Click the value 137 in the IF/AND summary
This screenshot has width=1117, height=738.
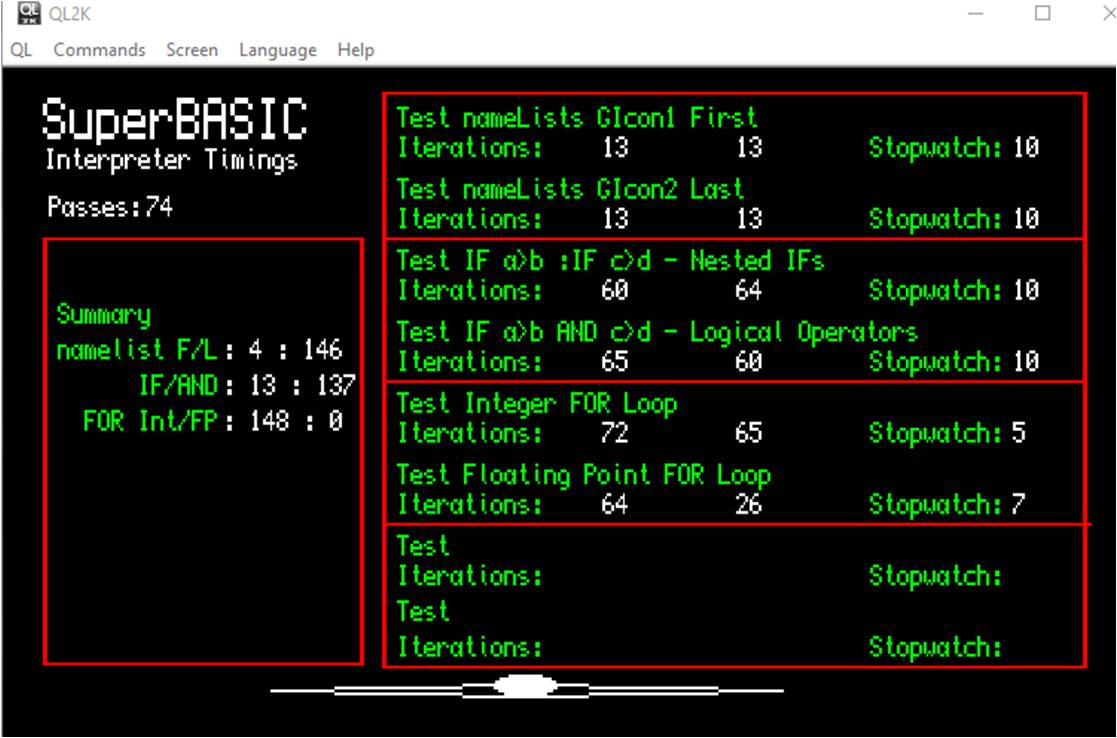[336, 385]
